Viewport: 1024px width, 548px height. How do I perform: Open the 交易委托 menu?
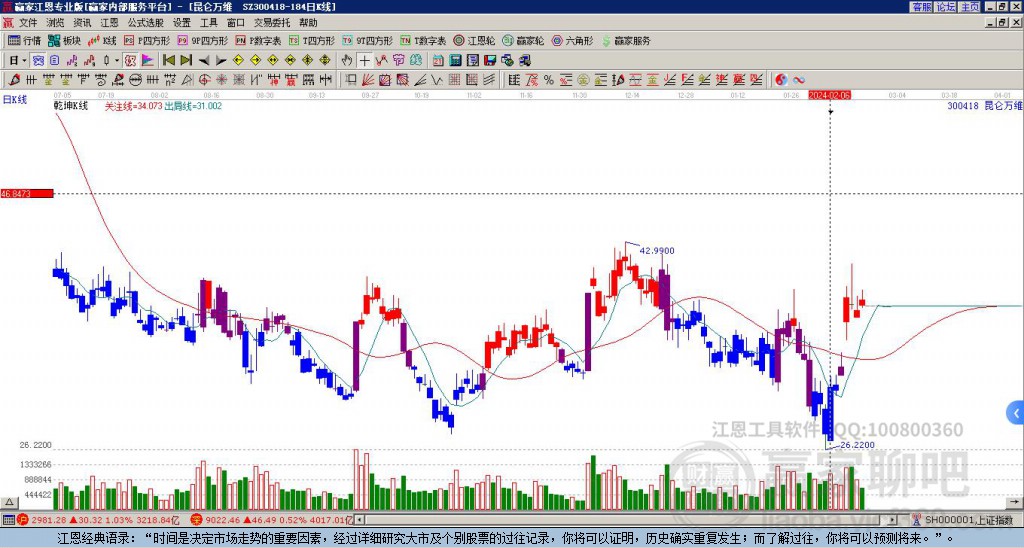[x=272, y=23]
